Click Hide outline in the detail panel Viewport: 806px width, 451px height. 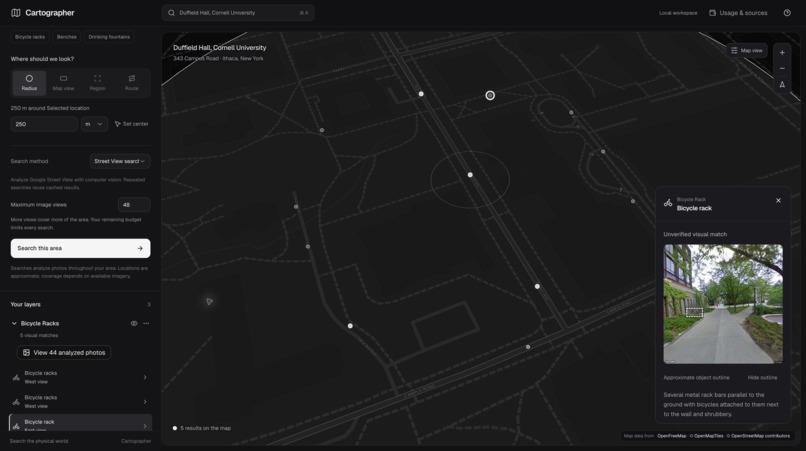coord(762,377)
